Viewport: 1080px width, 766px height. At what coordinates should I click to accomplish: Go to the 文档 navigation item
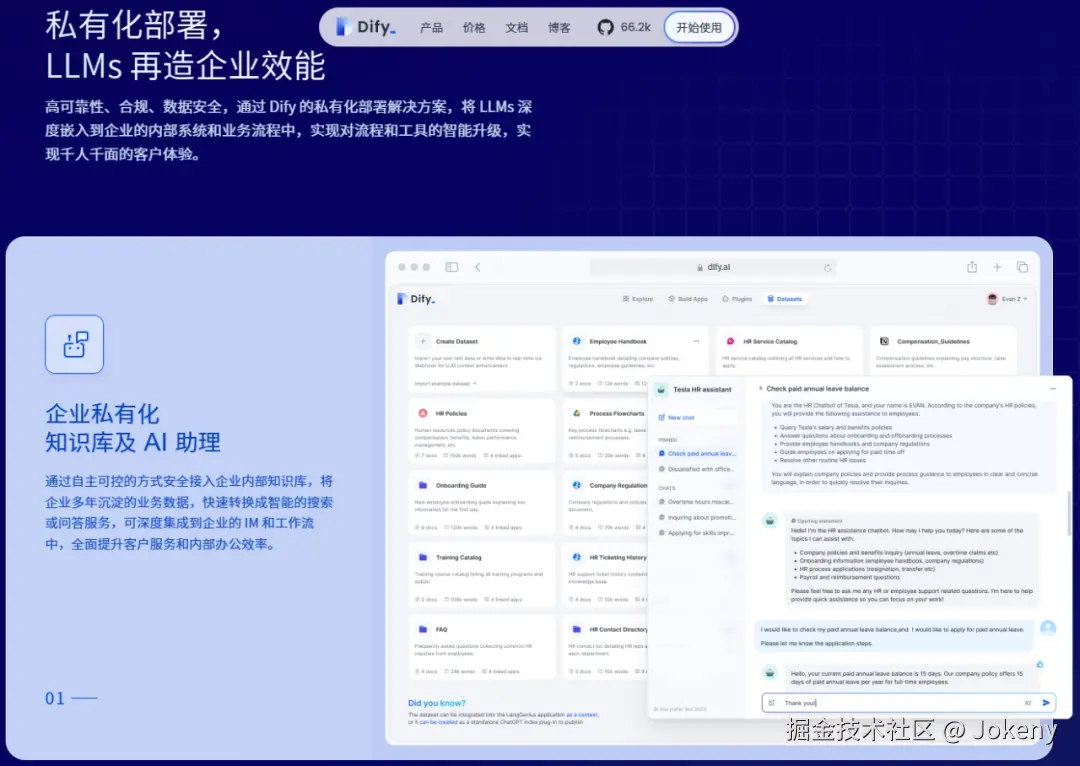point(517,28)
